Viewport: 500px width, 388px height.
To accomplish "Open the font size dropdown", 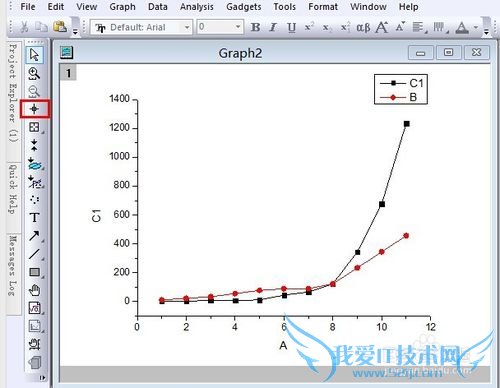I will [x=238, y=27].
